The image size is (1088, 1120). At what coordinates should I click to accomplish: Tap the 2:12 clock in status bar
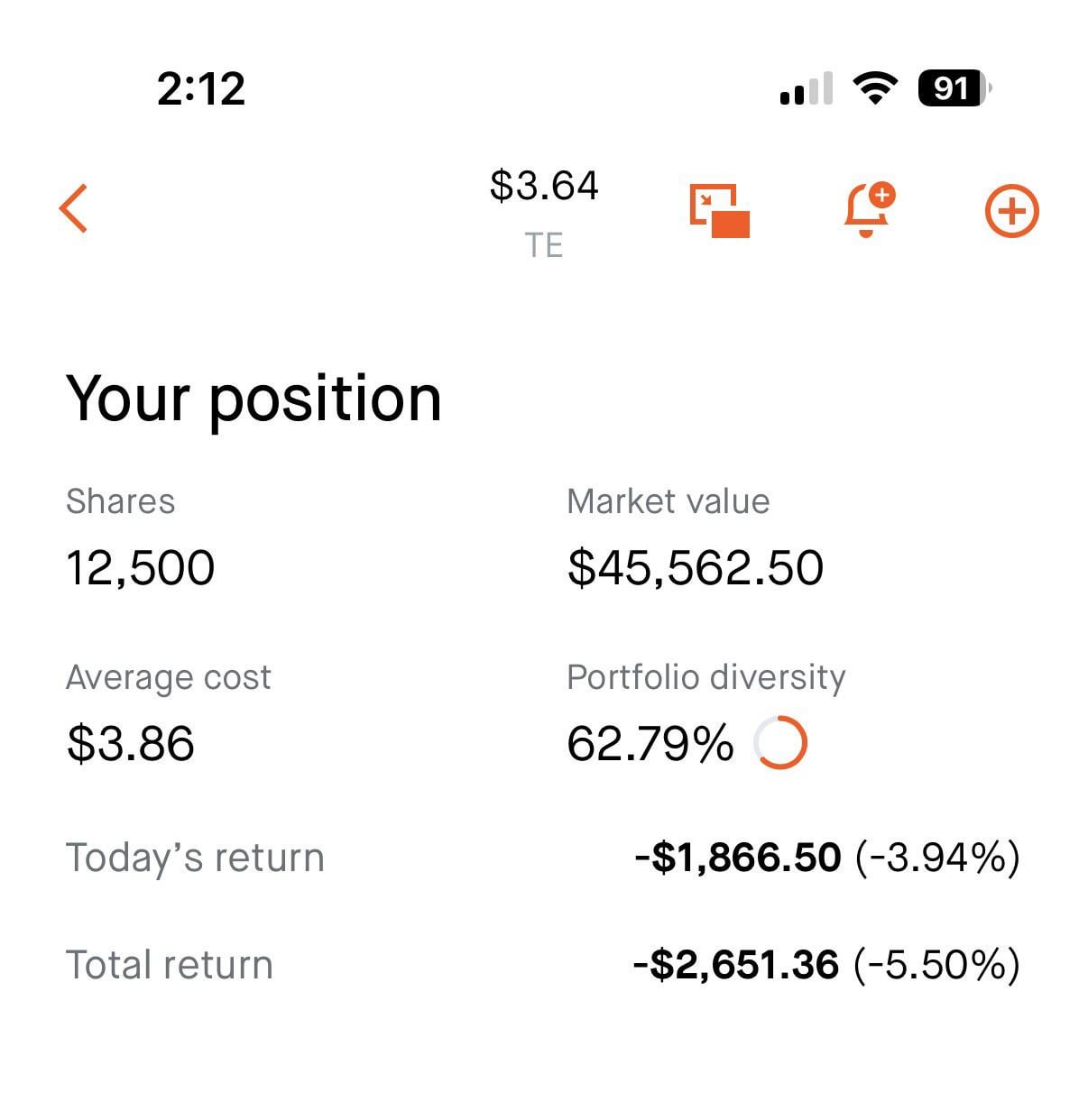pos(201,88)
